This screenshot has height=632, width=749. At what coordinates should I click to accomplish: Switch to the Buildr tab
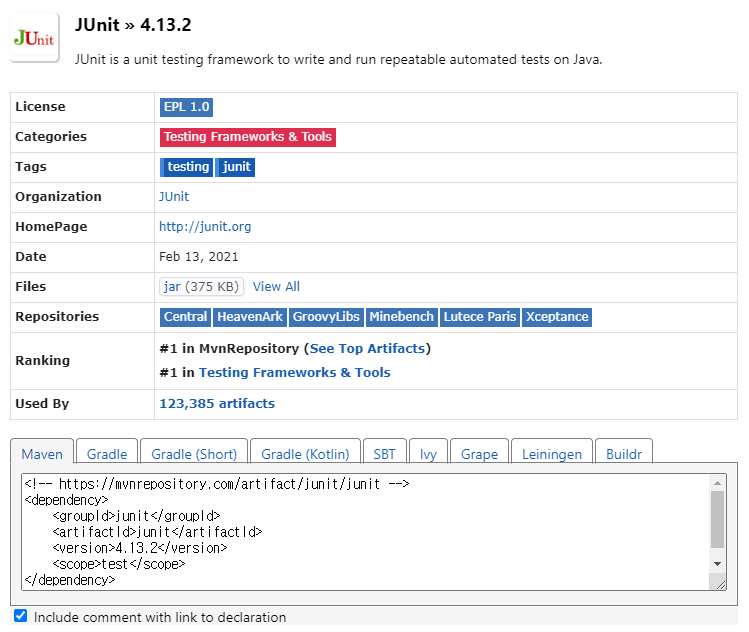pos(624,452)
